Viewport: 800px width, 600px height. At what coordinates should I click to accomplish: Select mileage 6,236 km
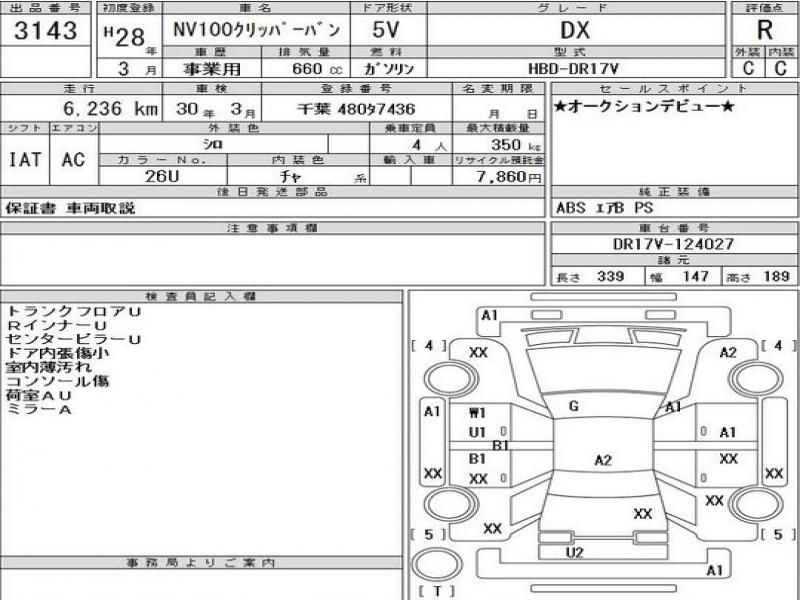(x=110, y=108)
